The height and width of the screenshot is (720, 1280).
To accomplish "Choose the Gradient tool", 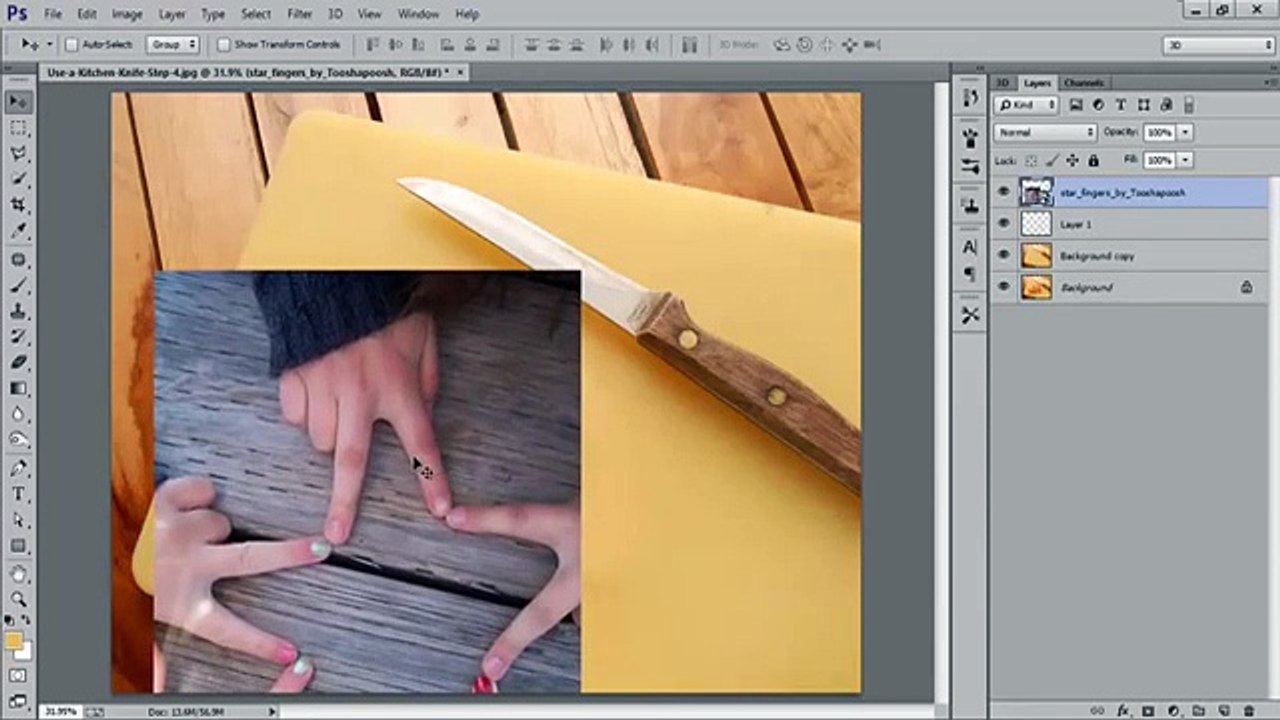I will point(18,389).
